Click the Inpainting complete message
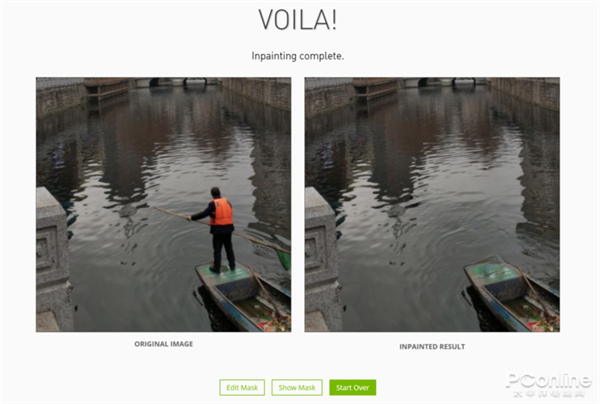The image size is (600, 404). pos(298,56)
